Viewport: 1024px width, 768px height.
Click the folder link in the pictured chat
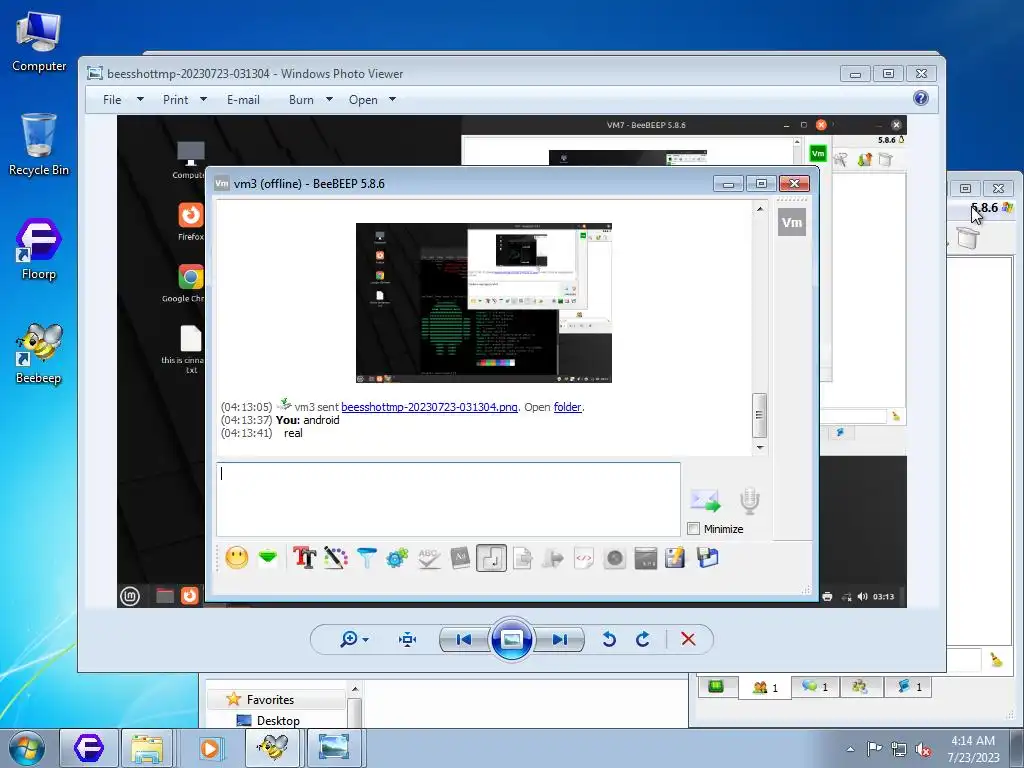pos(568,407)
